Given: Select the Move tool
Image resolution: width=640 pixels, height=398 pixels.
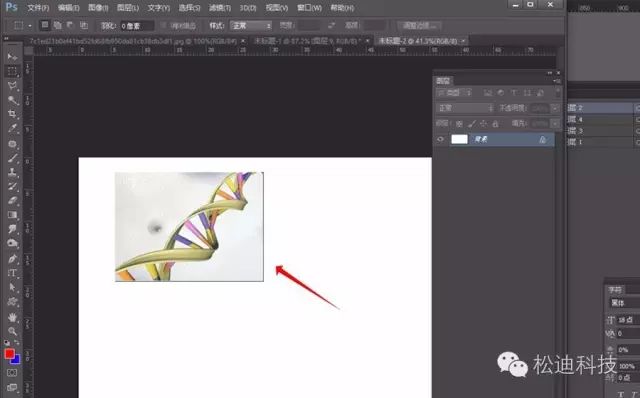Looking at the screenshot, I should 12,56.
